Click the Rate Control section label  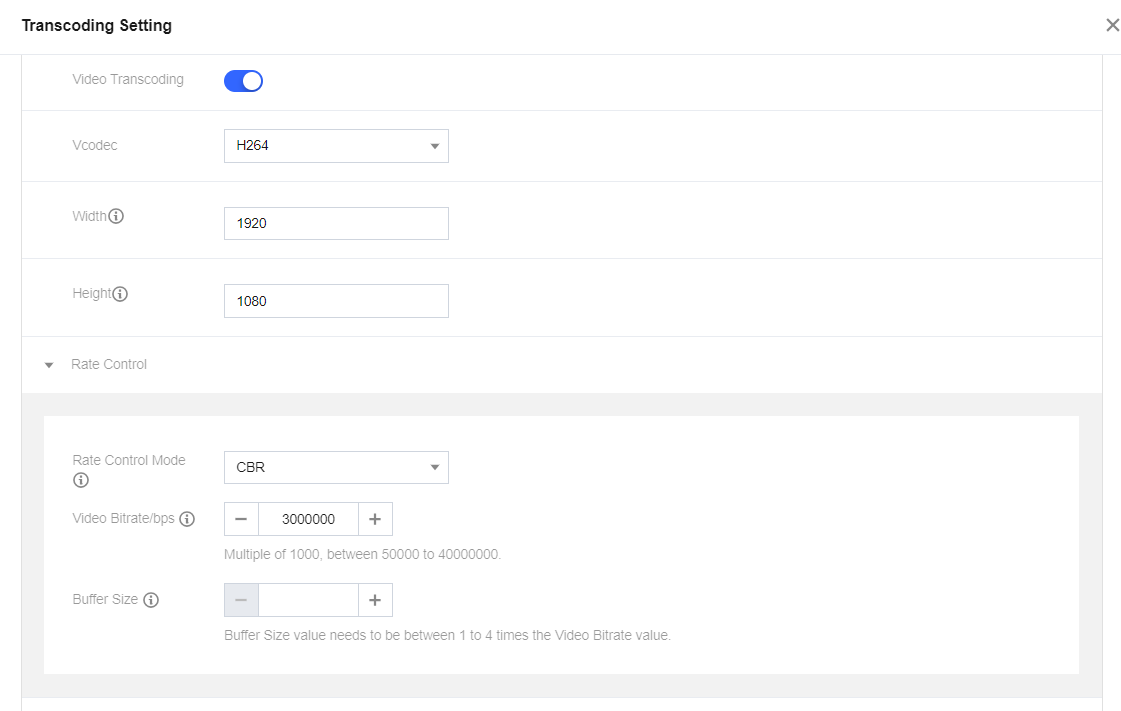coord(109,364)
